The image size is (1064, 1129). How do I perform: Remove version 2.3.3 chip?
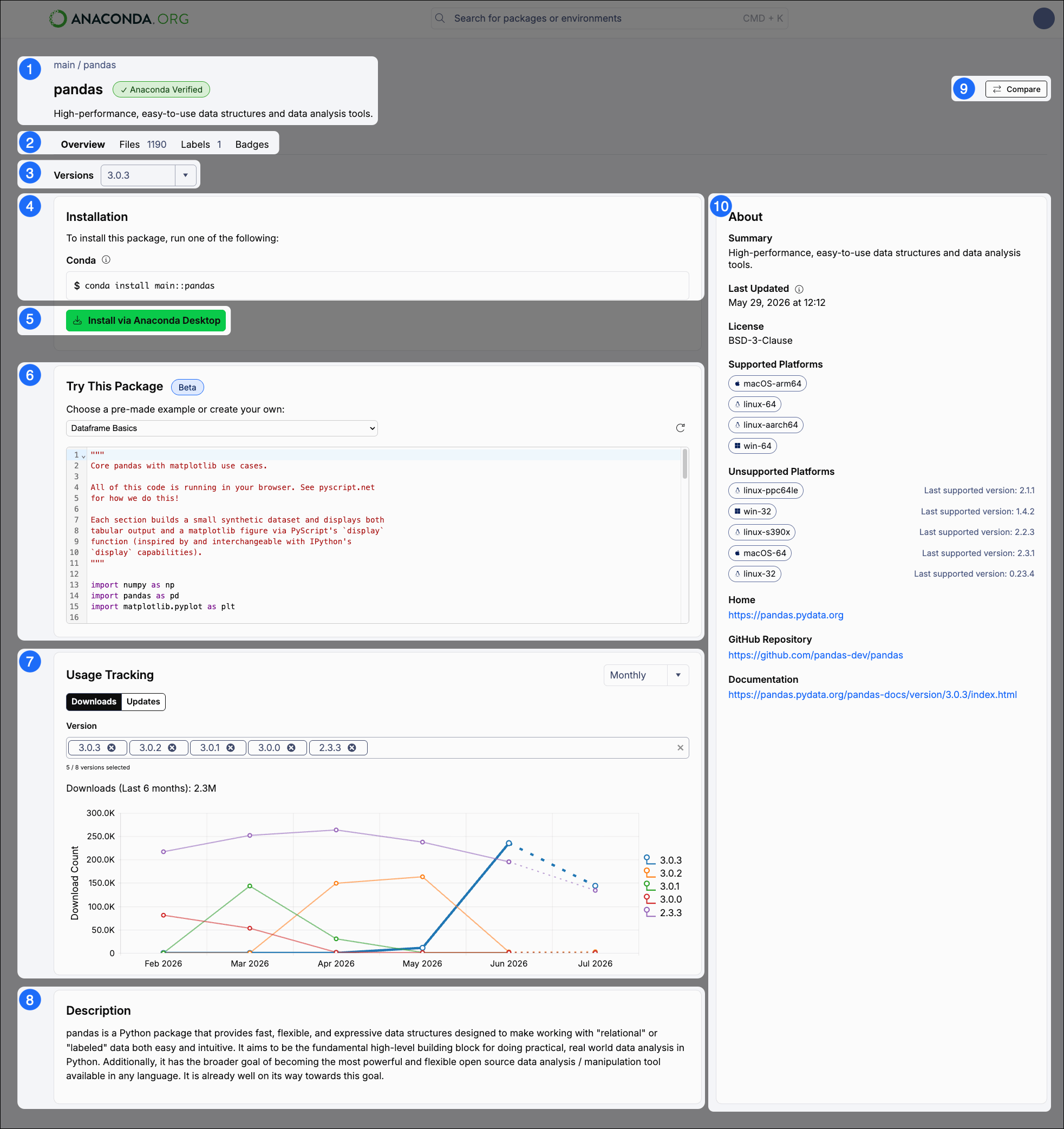click(x=352, y=748)
